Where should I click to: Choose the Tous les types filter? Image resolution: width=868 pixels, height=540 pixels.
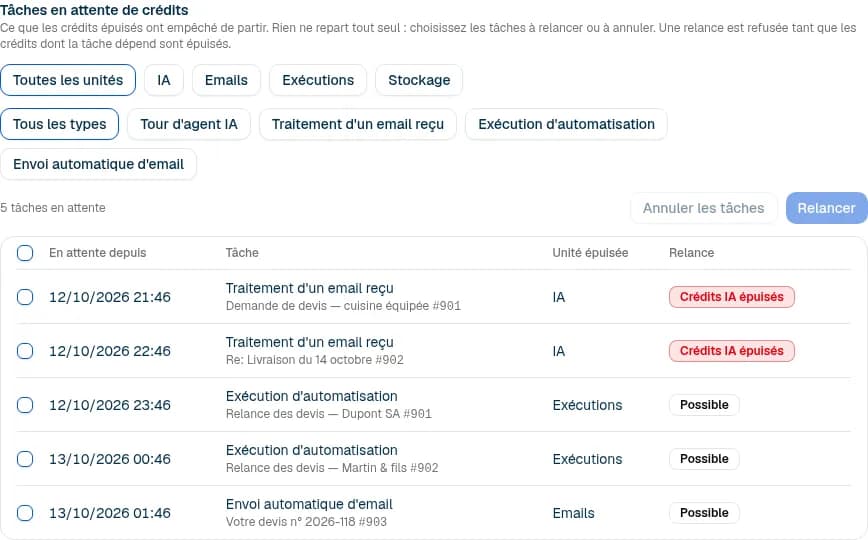coord(60,124)
